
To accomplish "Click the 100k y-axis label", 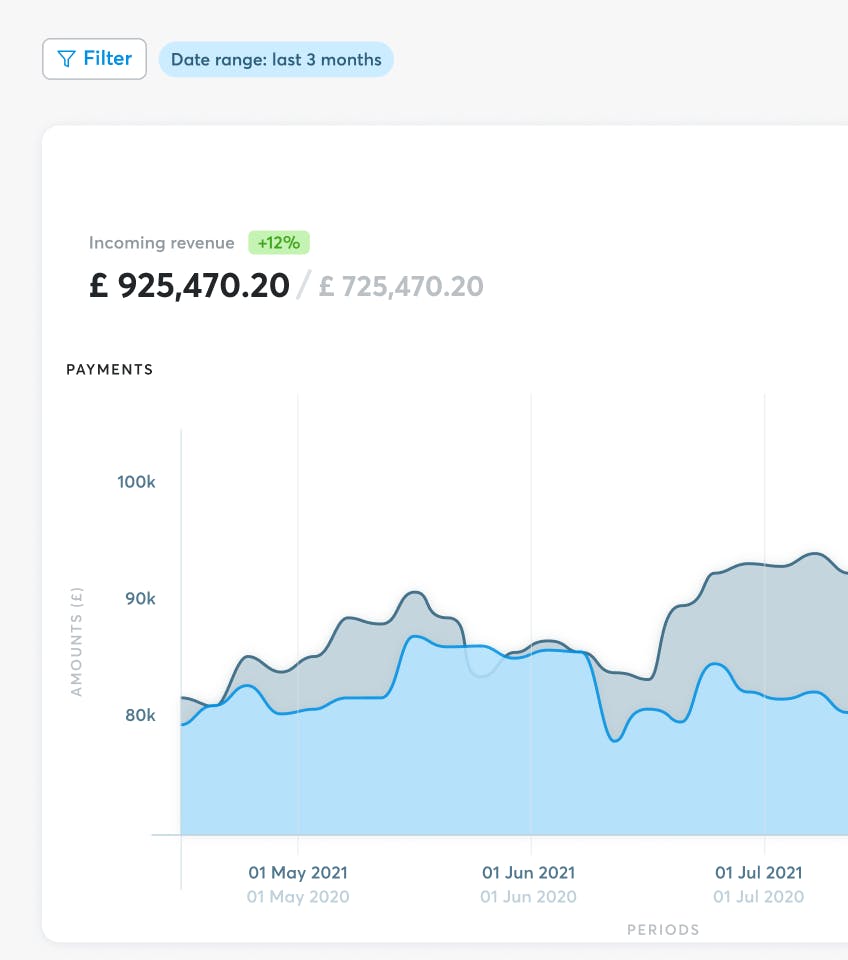I will tap(137, 482).
